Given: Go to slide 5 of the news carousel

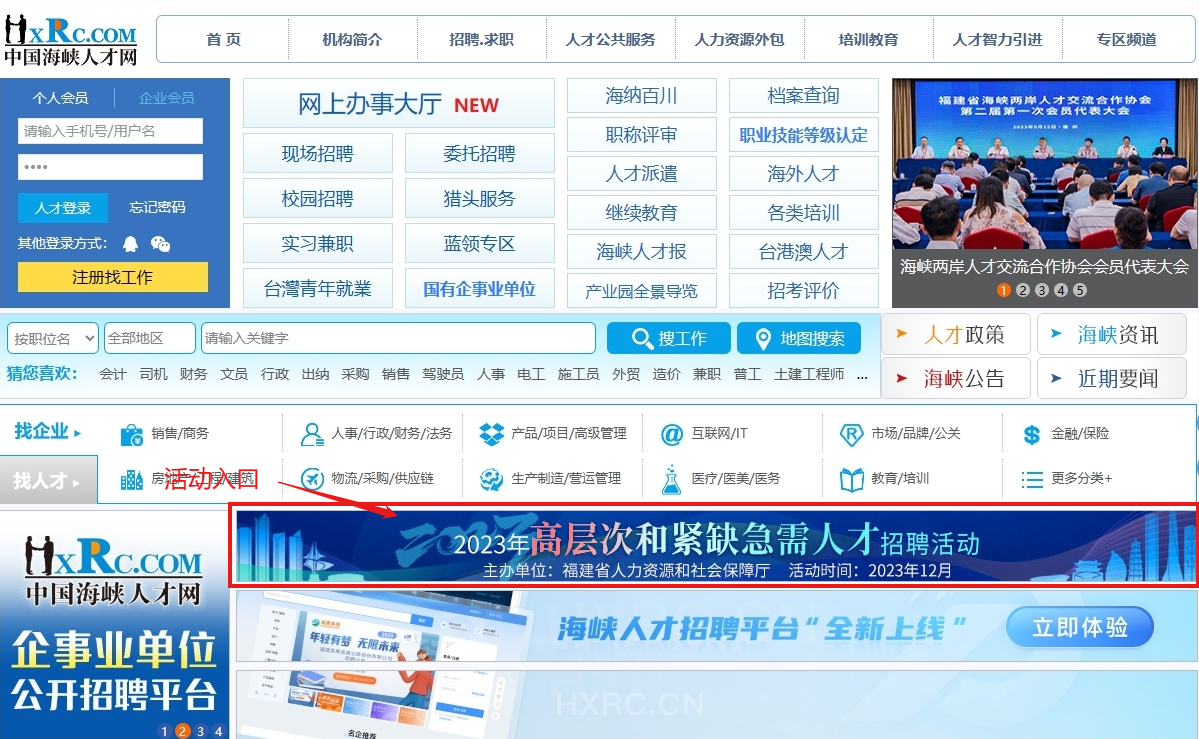Looking at the screenshot, I should click(1080, 290).
